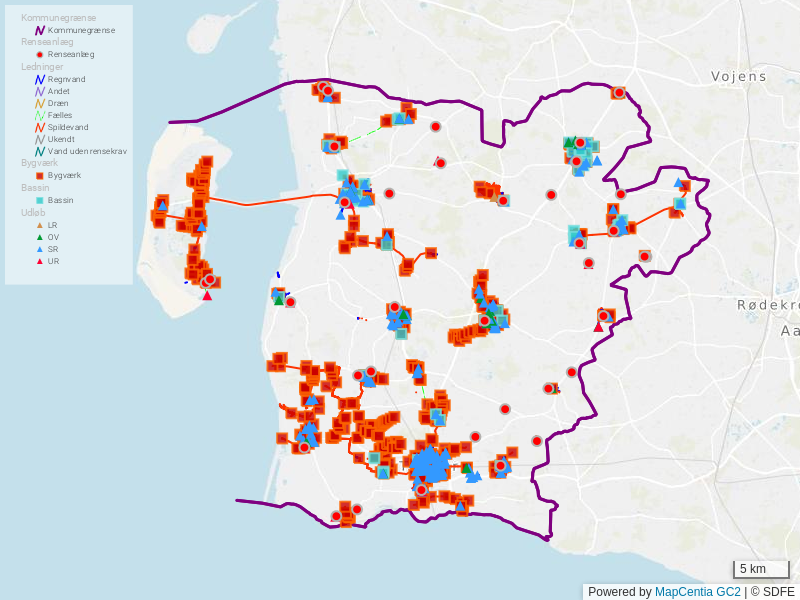Click the MapCentia GC2 link

coord(697,592)
